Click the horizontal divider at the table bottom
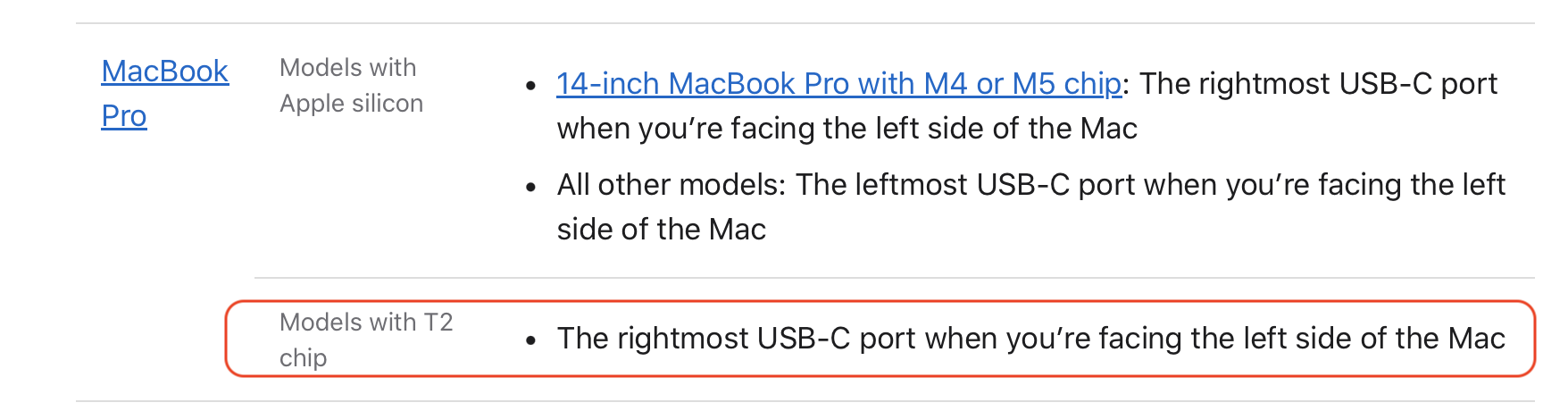 pos(805,401)
